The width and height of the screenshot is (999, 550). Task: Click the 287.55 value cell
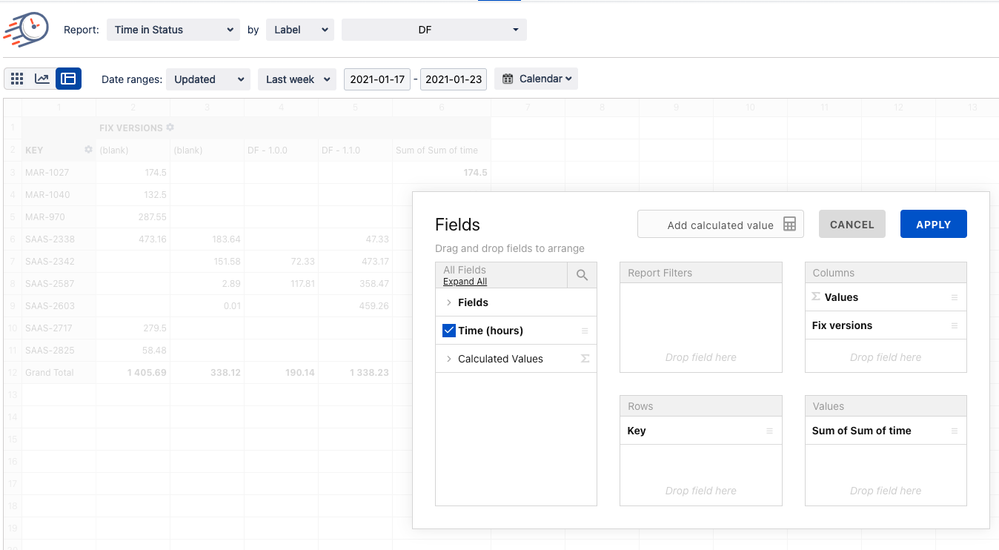pos(133,217)
